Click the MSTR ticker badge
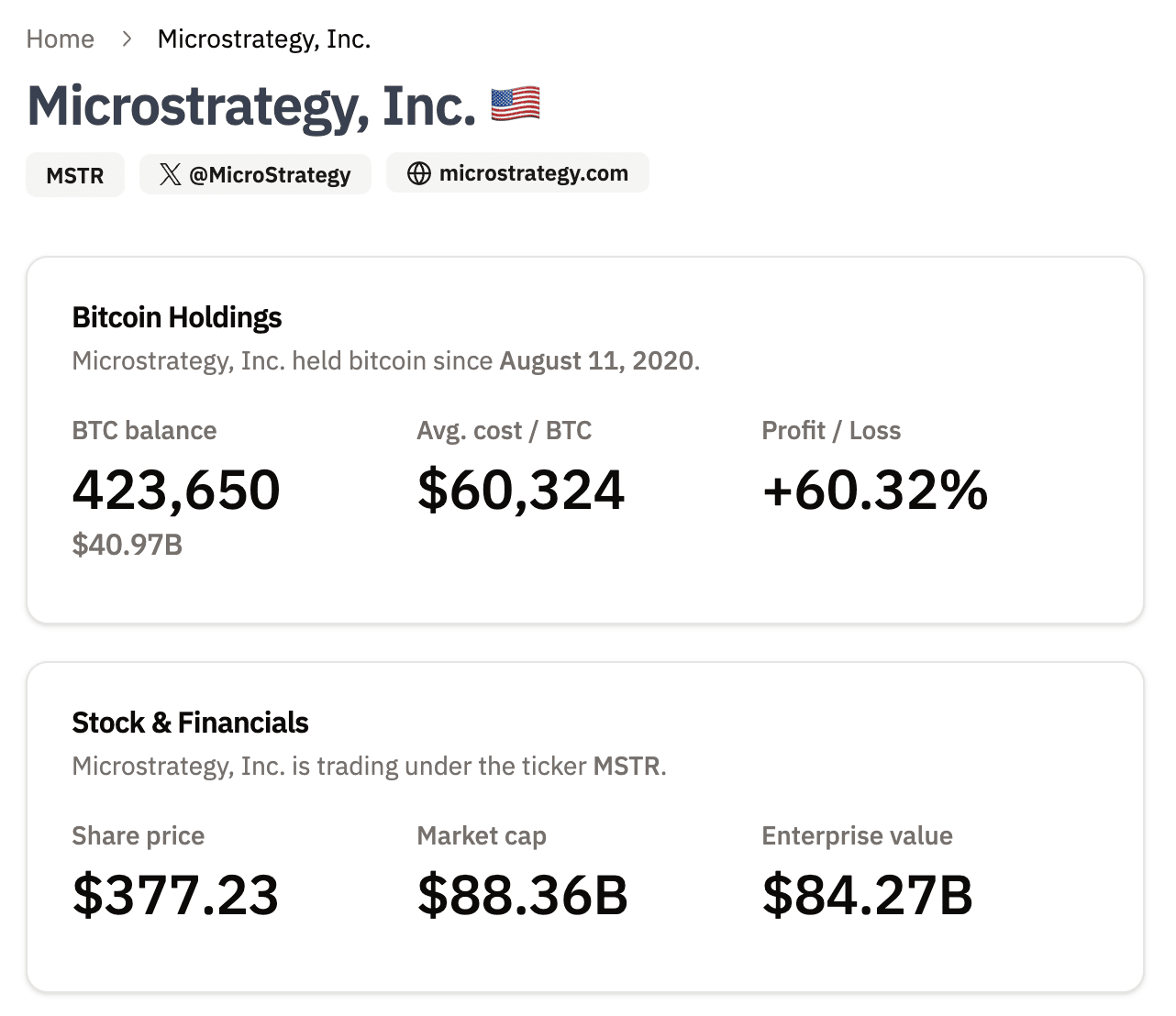 75,175
